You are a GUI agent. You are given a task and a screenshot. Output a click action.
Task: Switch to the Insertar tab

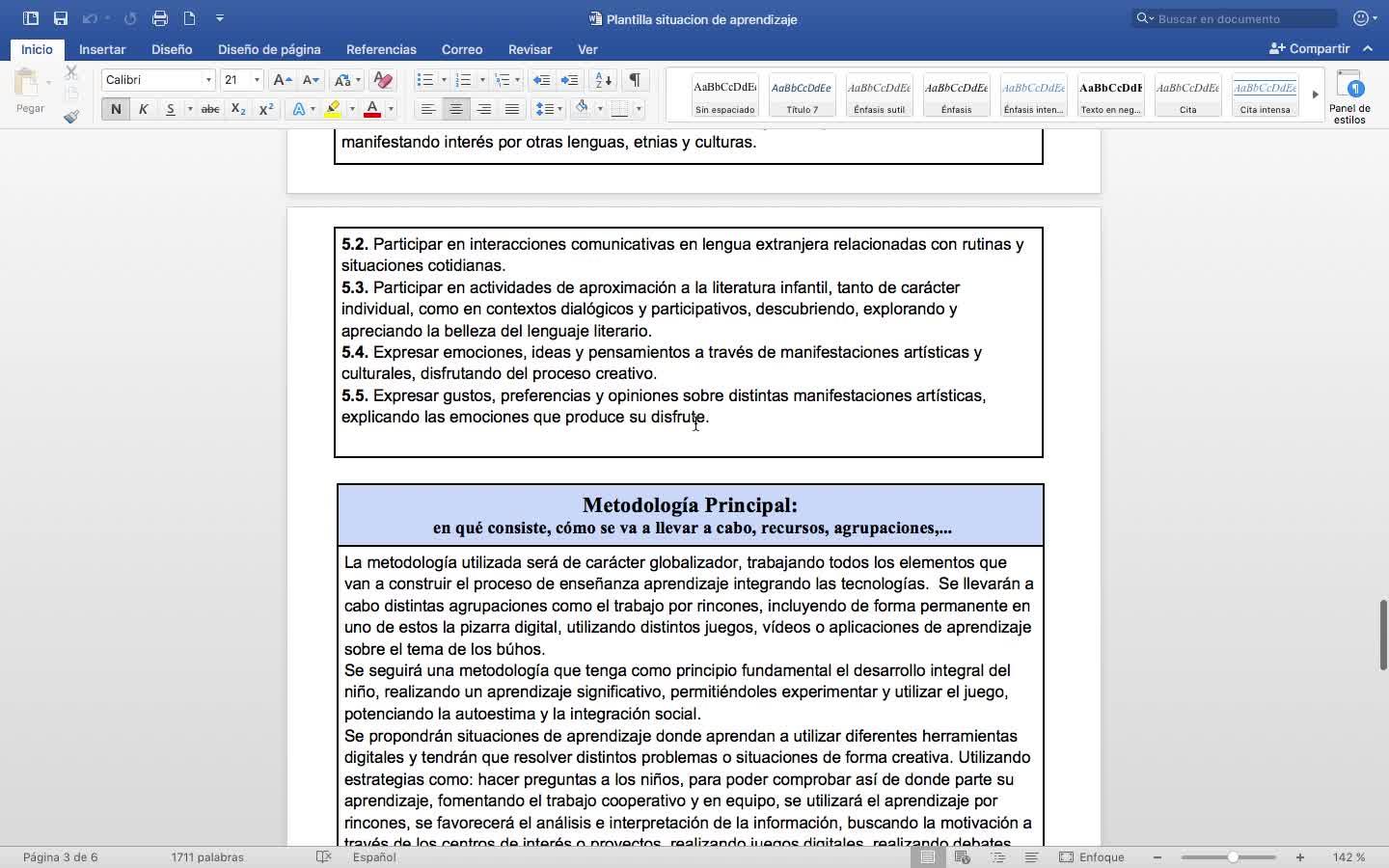pos(102,49)
